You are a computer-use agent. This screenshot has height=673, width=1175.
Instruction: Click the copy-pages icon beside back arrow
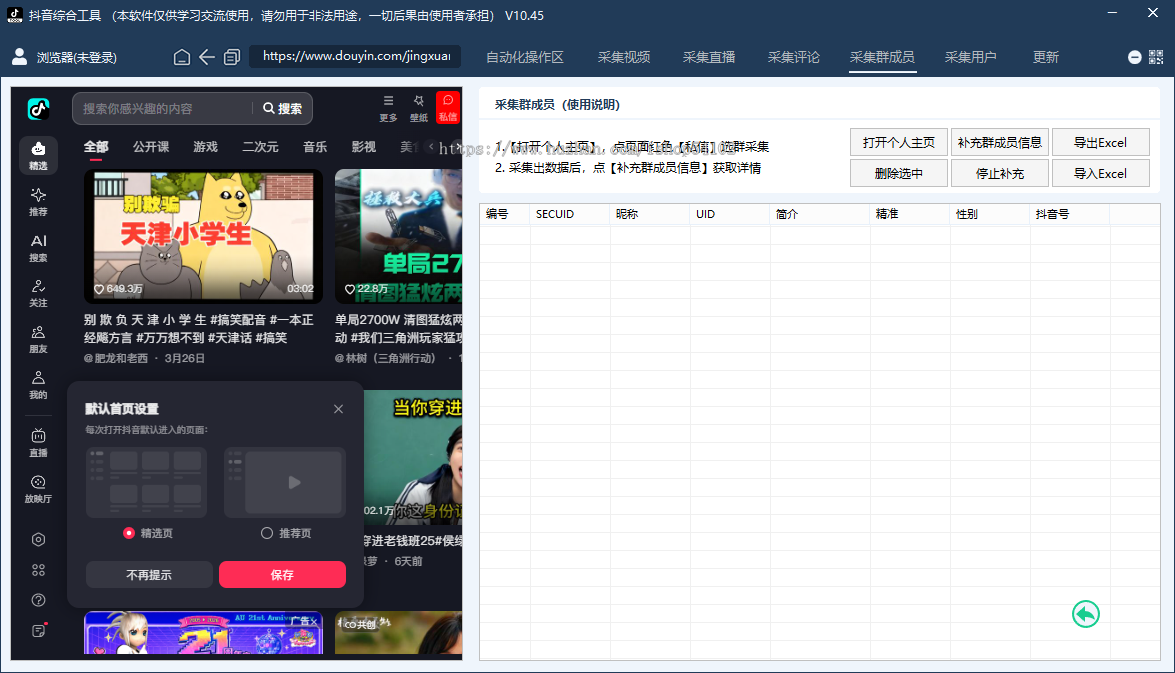tap(232, 57)
